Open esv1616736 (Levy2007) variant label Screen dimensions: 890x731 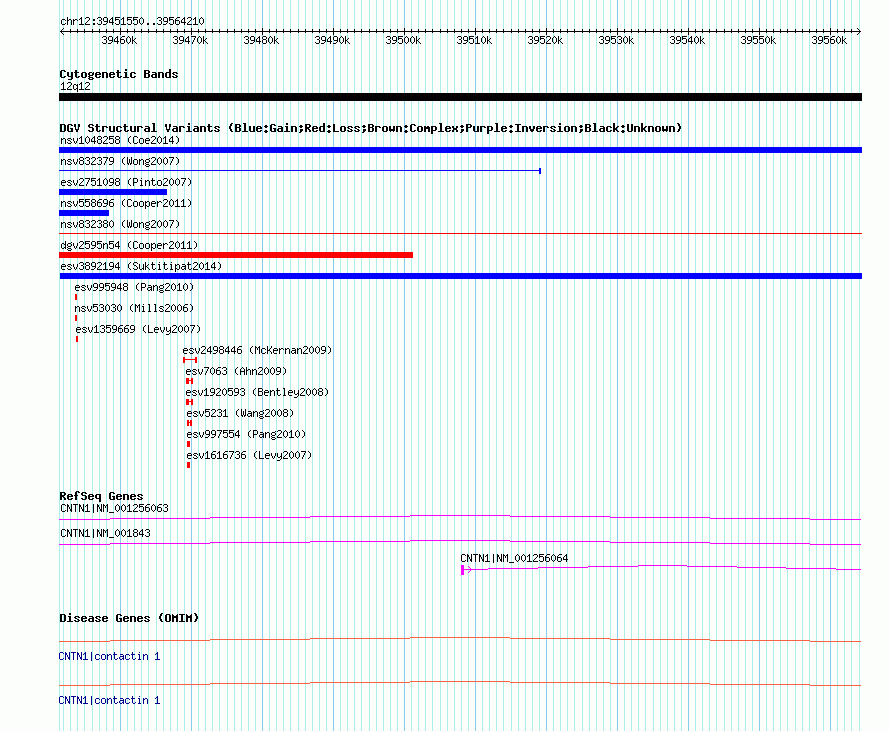tap(249, 455)
